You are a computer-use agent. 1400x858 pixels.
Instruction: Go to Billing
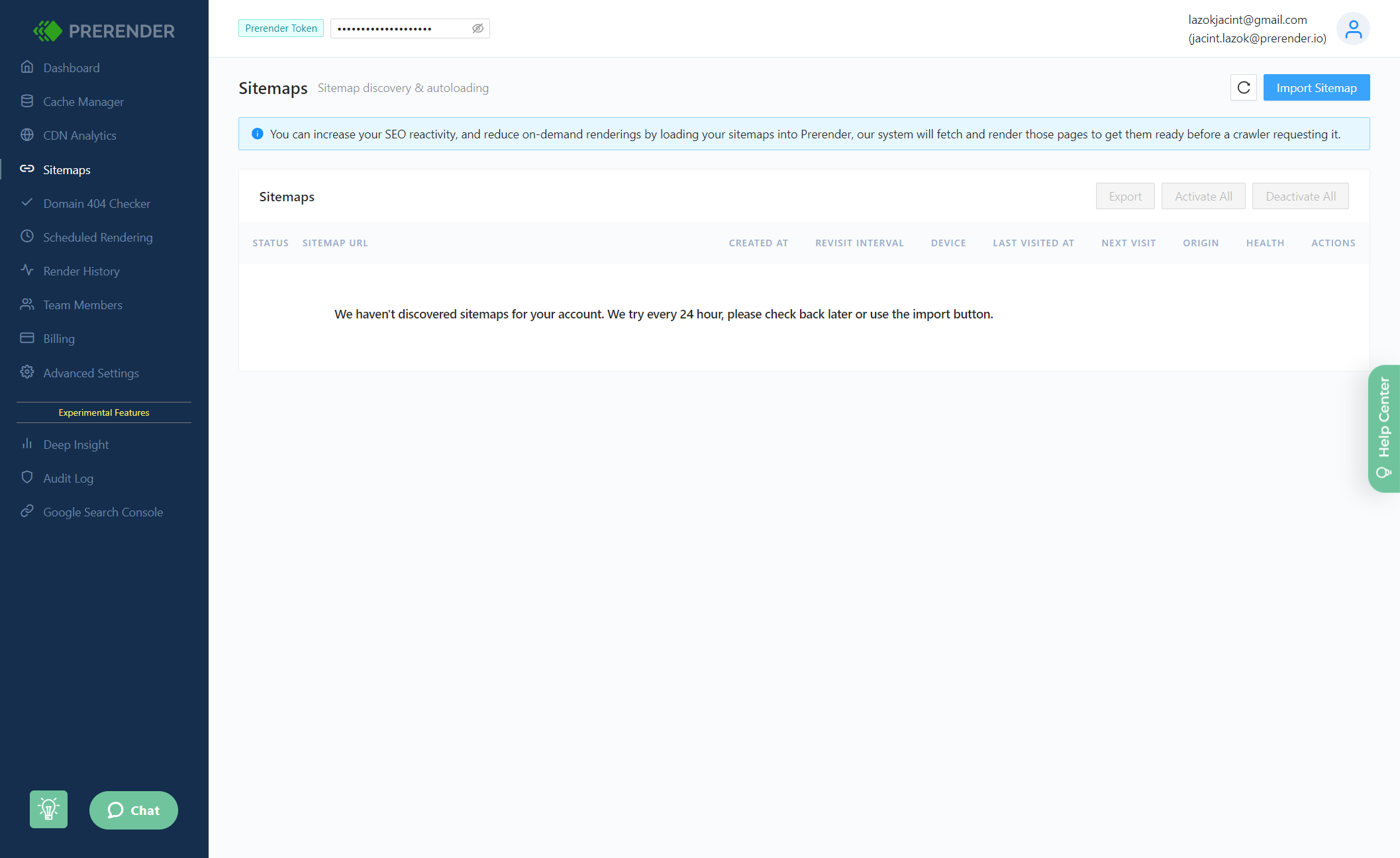click(59, 338)
